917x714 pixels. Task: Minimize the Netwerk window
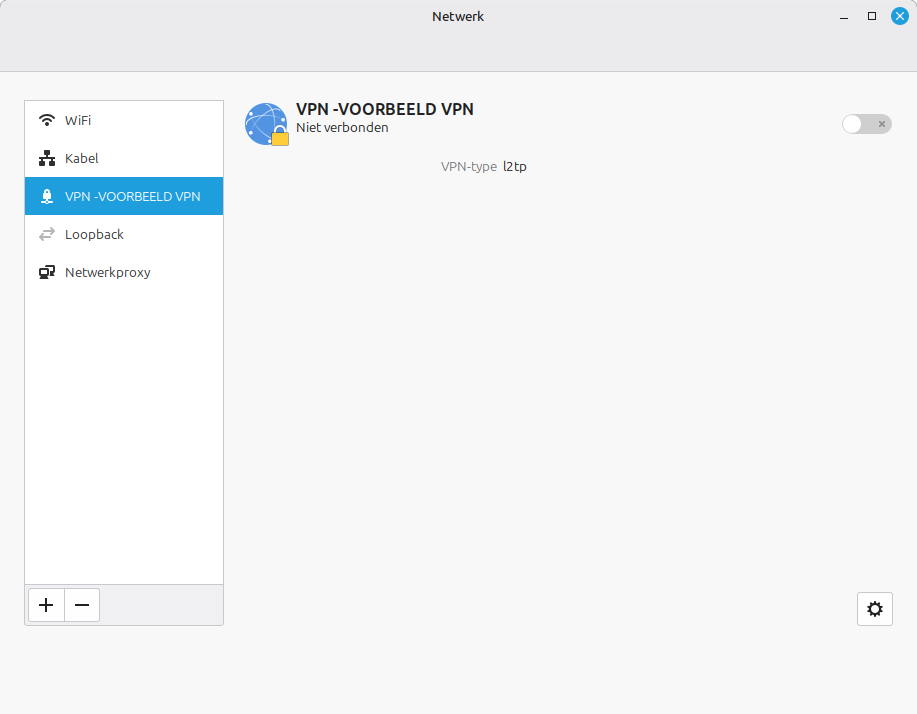click(x=844, y=16)
